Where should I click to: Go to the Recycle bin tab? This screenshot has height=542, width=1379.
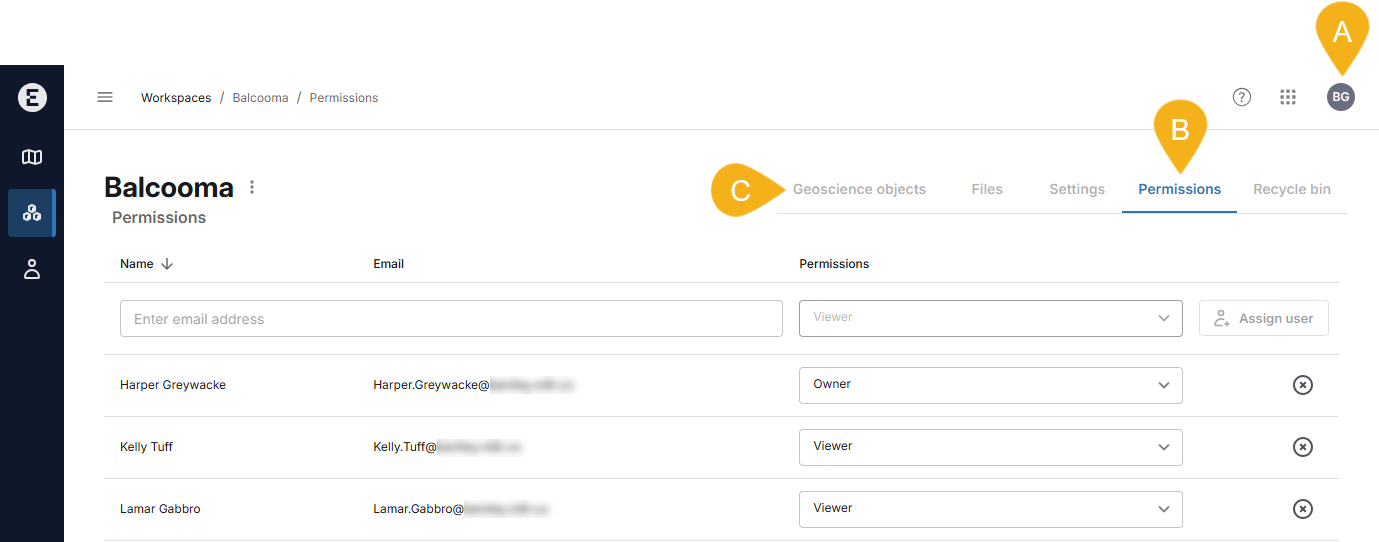coord(1291,189)
